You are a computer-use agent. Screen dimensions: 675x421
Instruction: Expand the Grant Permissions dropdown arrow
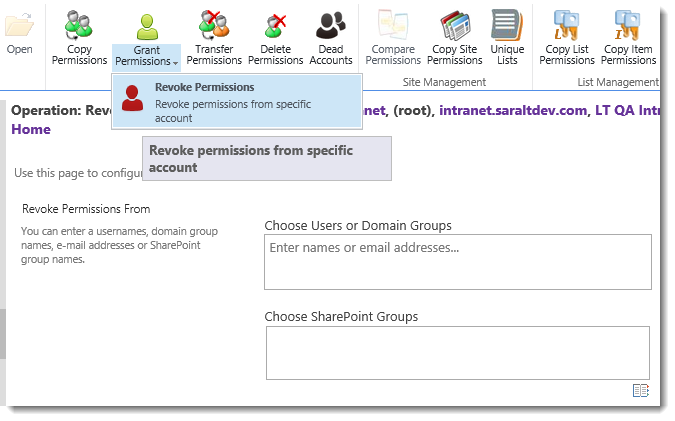[x=176, y=63]
